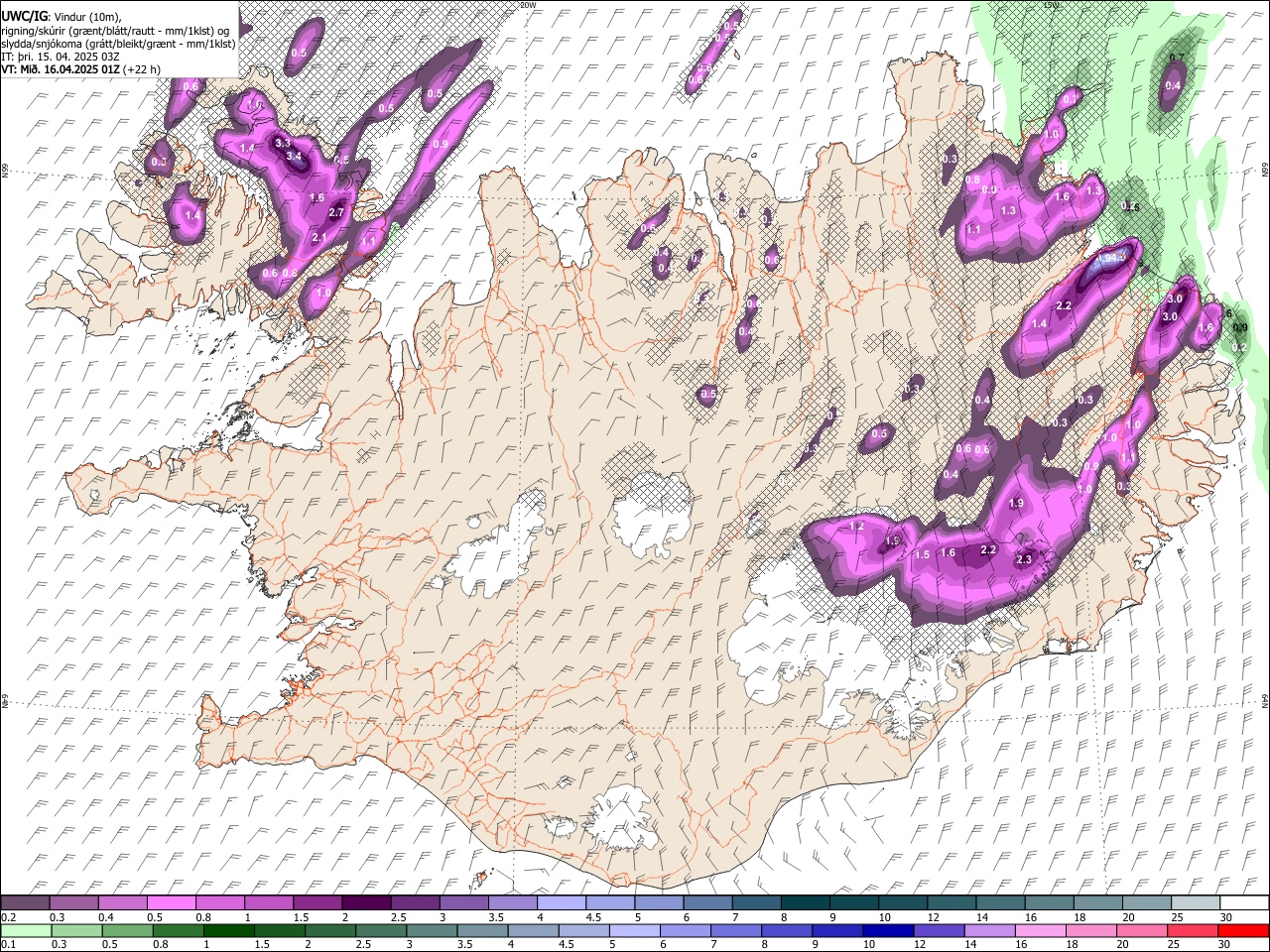Click the 1.5 swatch in the purple legend row

tap(317, 903)
